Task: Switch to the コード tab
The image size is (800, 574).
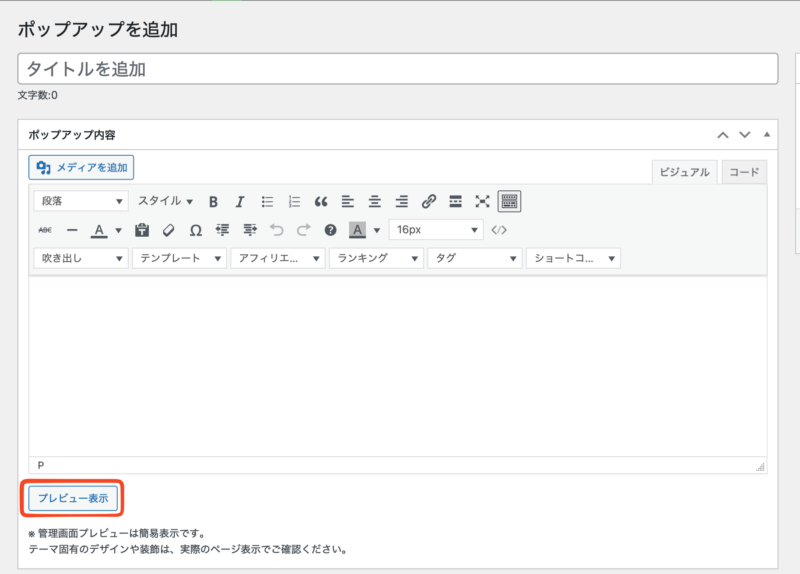Action: coord(744,172)
